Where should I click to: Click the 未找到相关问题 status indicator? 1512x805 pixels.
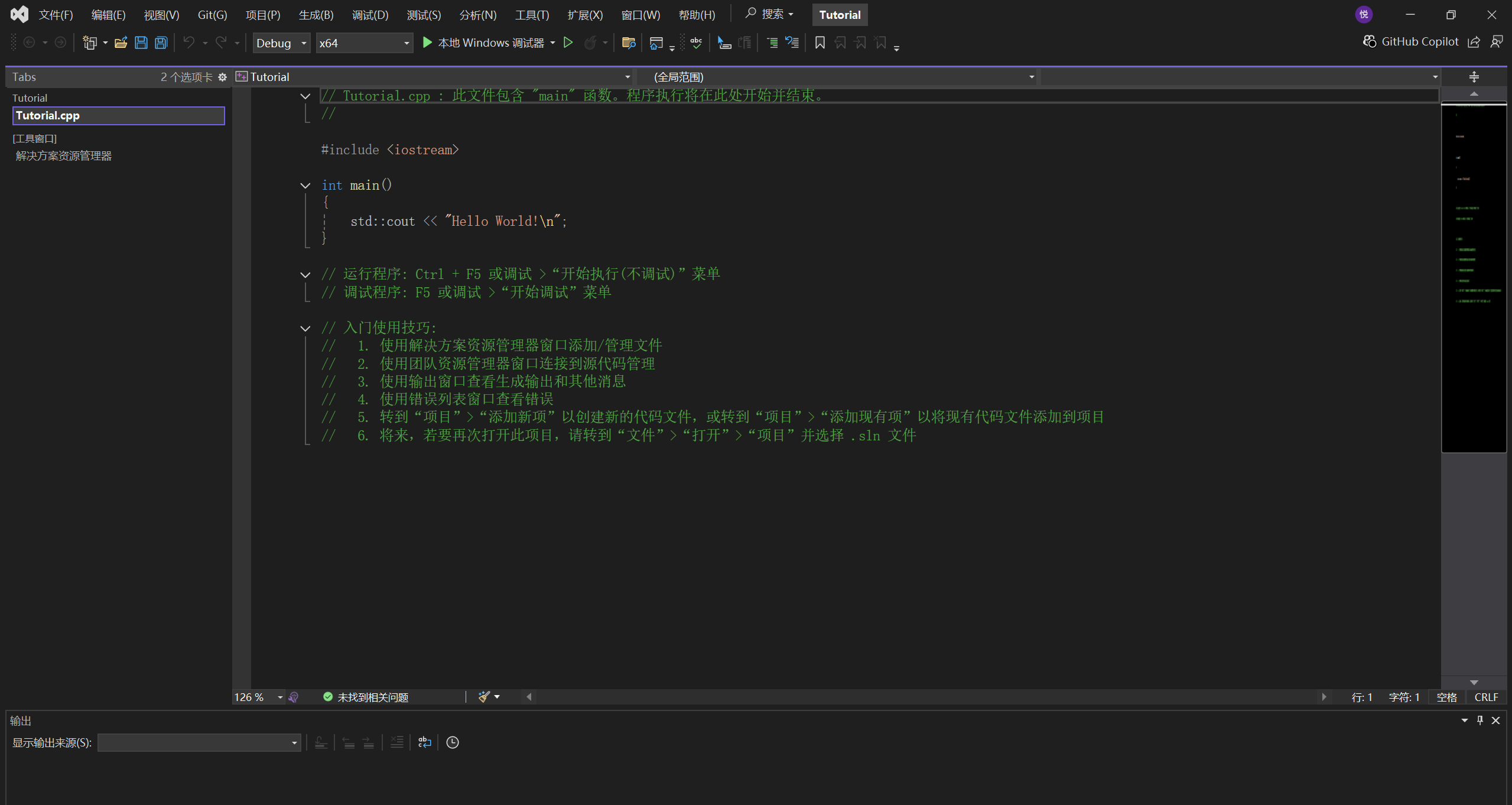click(x=366, y=697)
